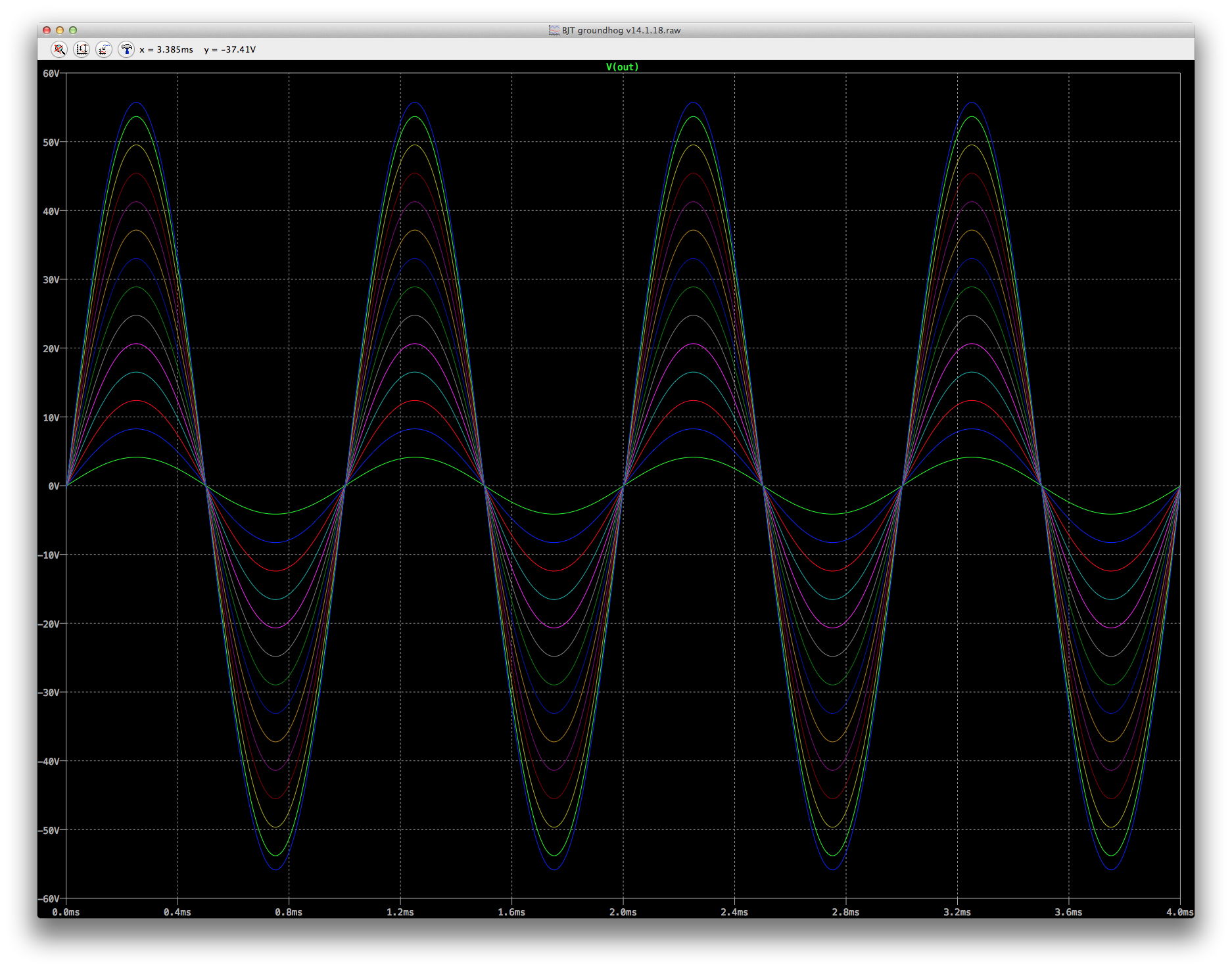1232x970 pixels.
Task: Click the 4.0ms time axis label
Action: [1179, 912]
